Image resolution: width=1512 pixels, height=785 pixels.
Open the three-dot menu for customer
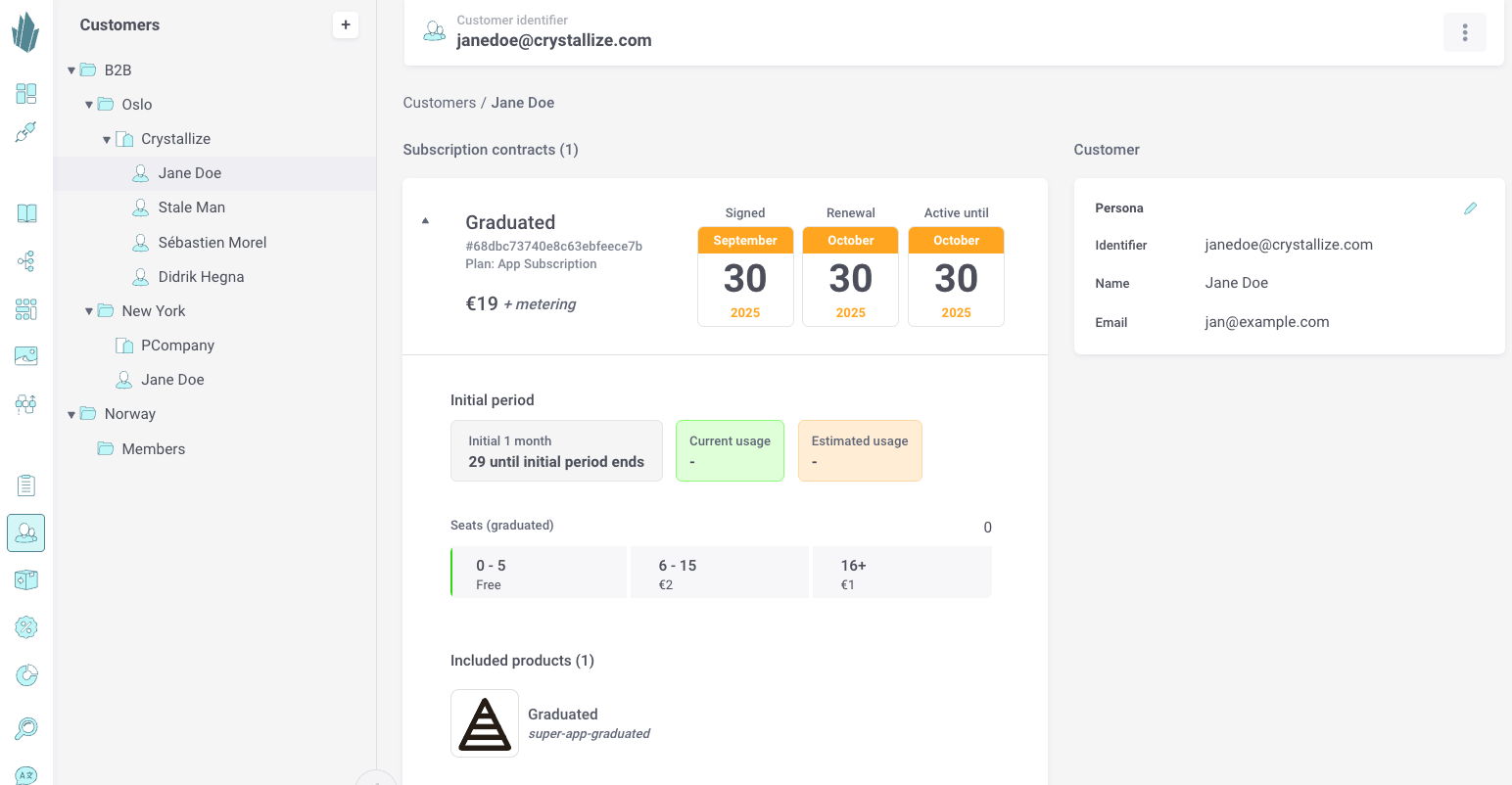click(1464, 32)
